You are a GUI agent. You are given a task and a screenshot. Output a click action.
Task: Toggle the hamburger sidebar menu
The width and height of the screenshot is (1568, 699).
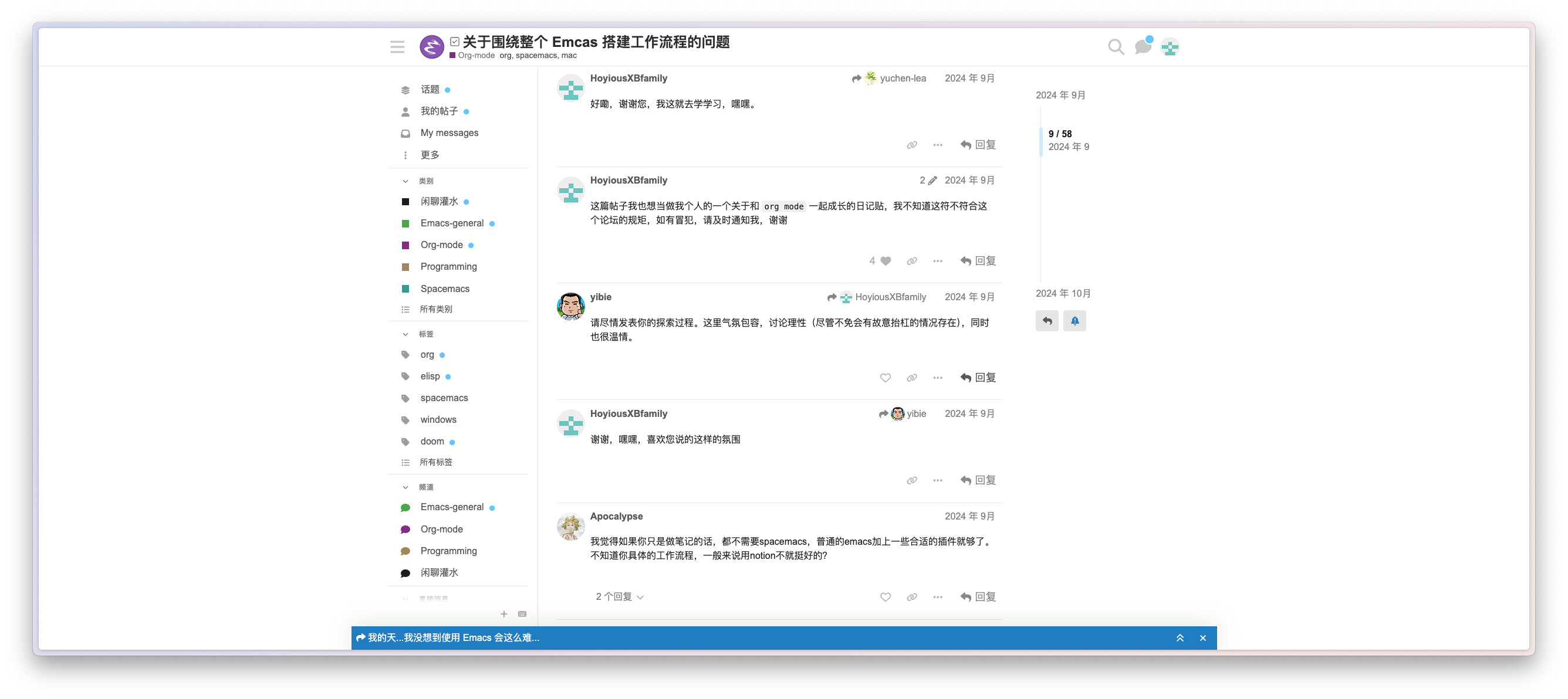(x=397, y=47)
